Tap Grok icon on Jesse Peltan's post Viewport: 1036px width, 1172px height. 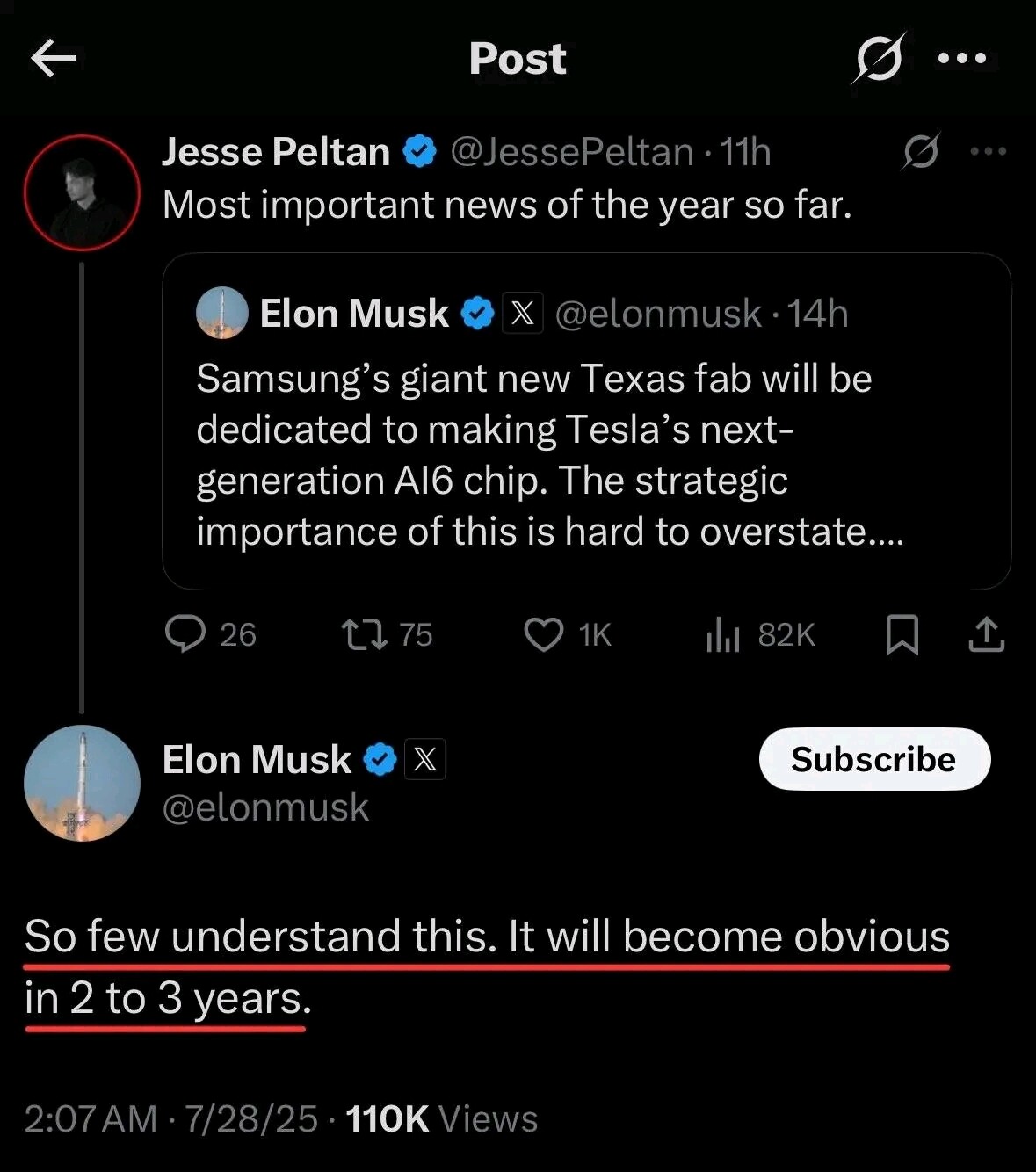(921, 152)
